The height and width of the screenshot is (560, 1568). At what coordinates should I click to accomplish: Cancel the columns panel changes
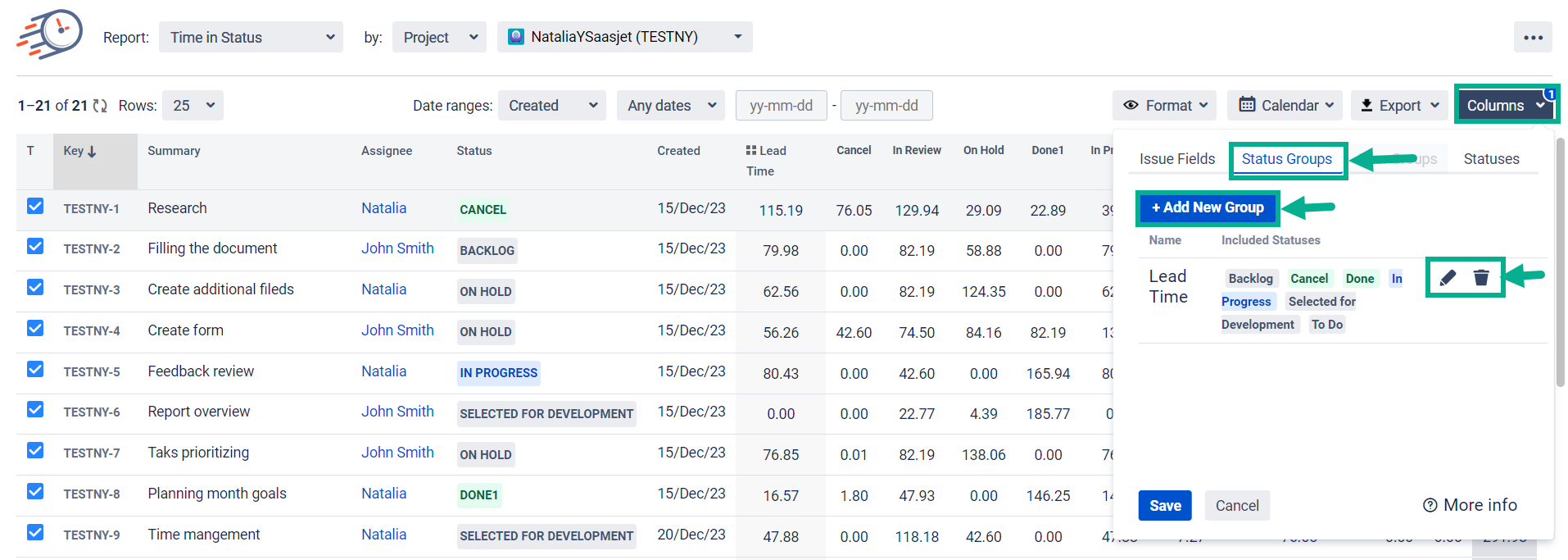[1237, 506]
